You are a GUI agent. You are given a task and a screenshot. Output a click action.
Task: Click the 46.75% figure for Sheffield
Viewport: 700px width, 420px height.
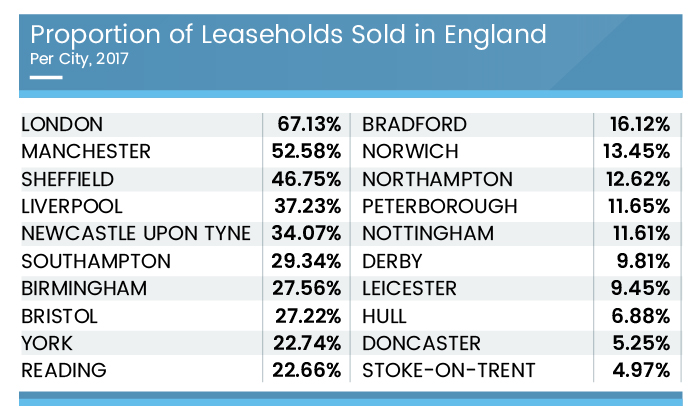tap(307, 180)
